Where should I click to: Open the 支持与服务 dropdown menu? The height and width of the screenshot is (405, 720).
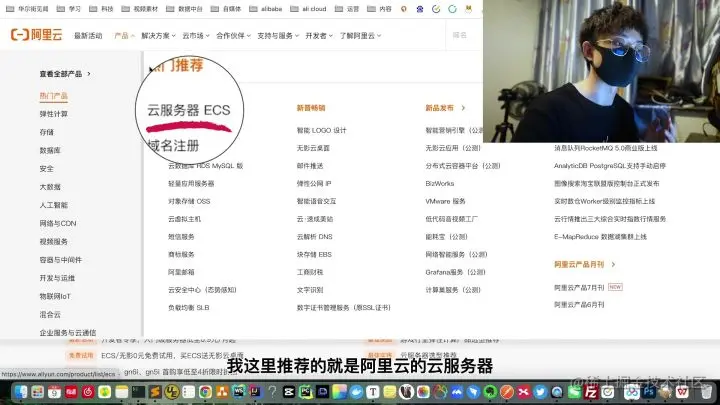point(278,35)
